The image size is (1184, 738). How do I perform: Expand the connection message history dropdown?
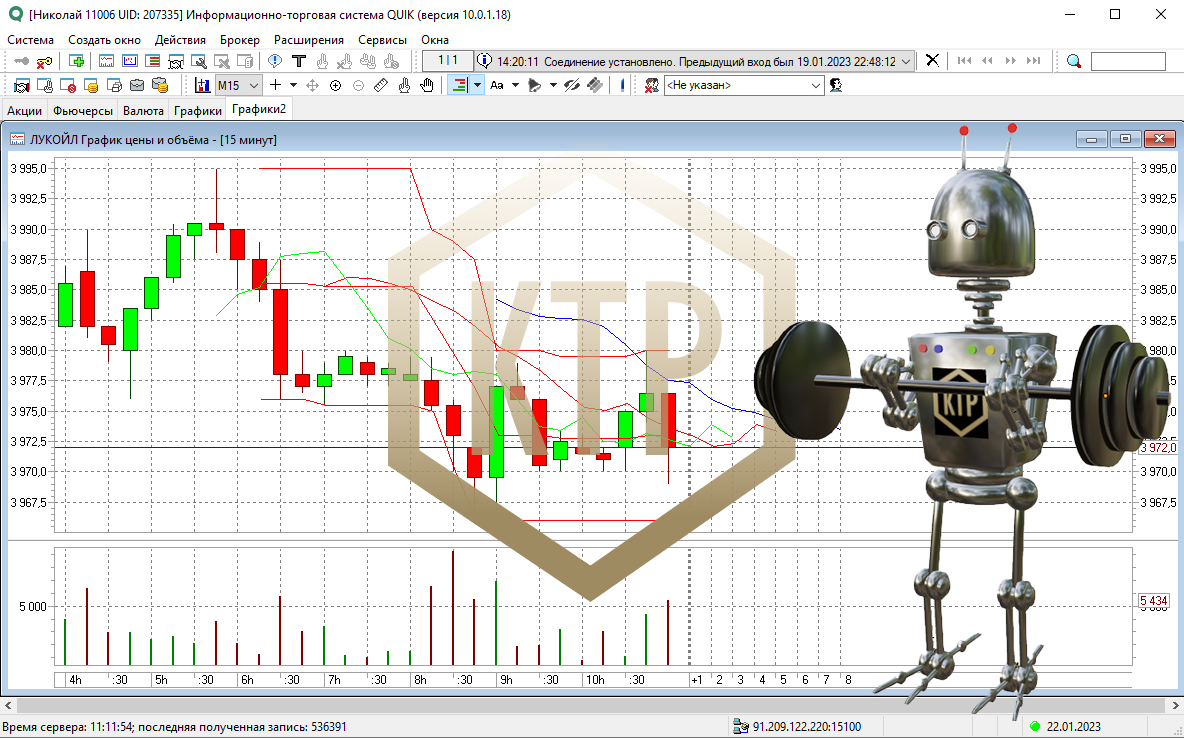click(x=906, y=61)
